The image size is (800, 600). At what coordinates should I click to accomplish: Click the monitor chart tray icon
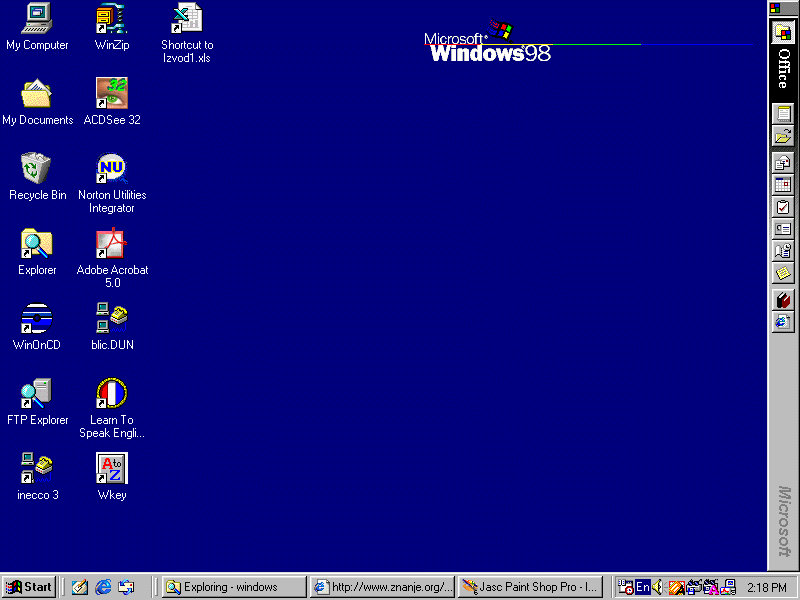[x=729, y=587]
